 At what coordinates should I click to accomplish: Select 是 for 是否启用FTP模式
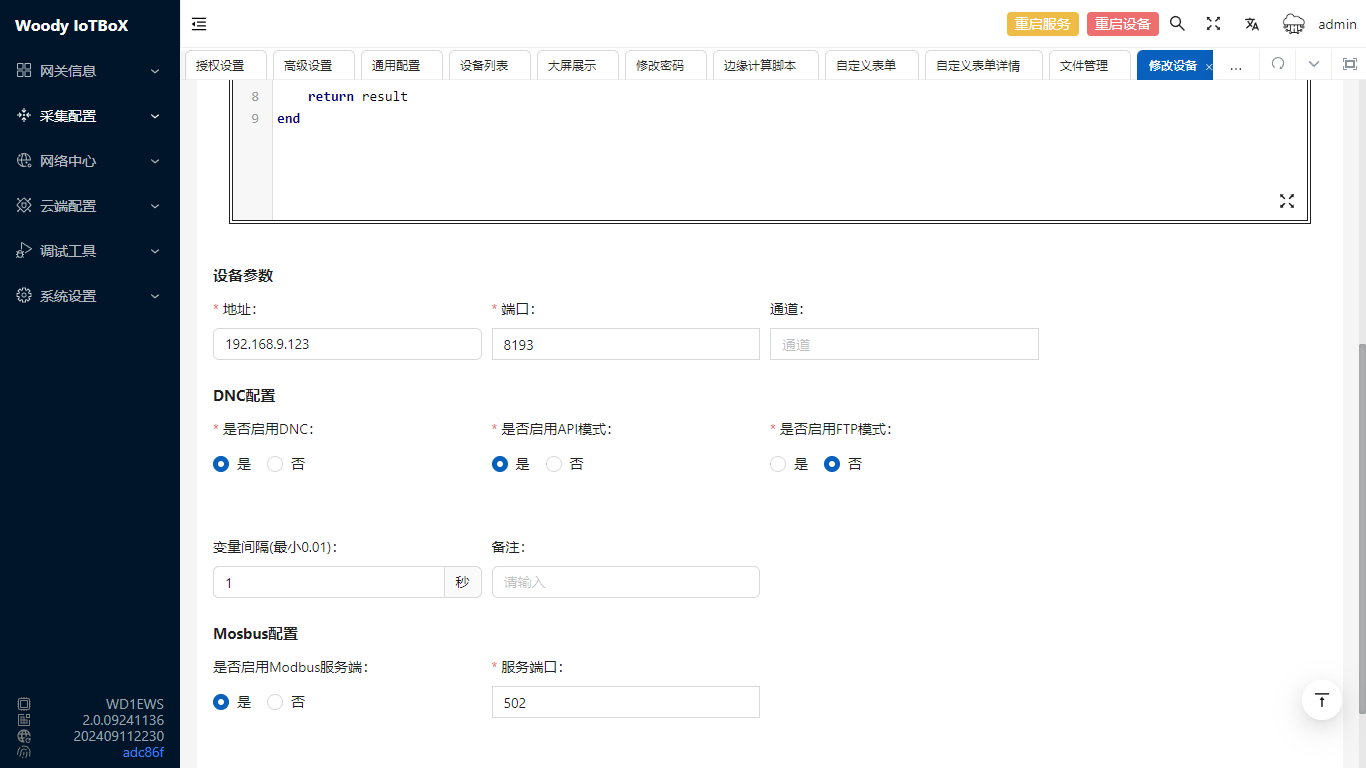778,464
